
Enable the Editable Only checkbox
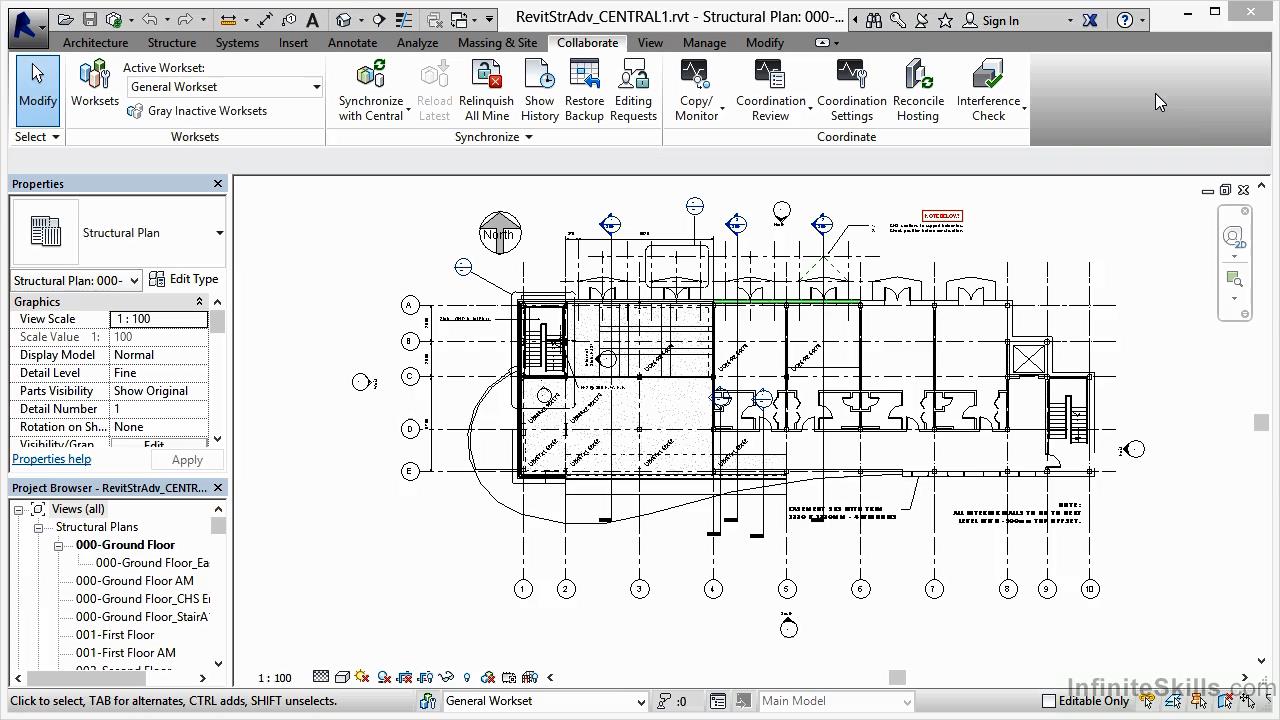[1048, 701]
